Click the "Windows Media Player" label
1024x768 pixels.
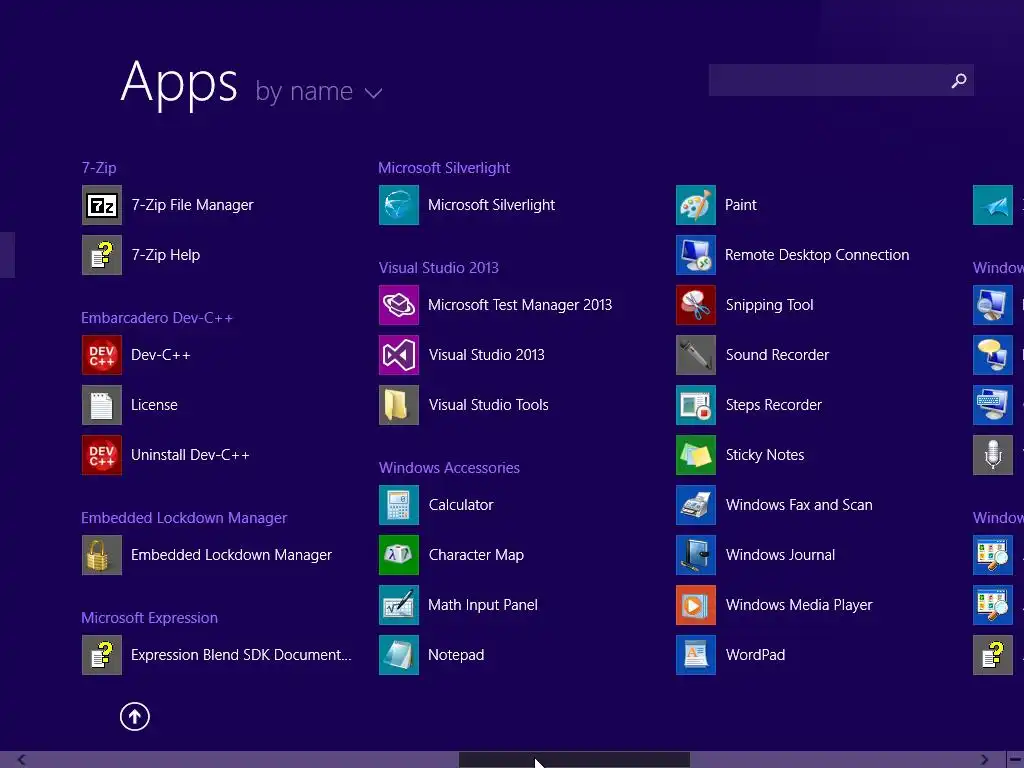799,605
